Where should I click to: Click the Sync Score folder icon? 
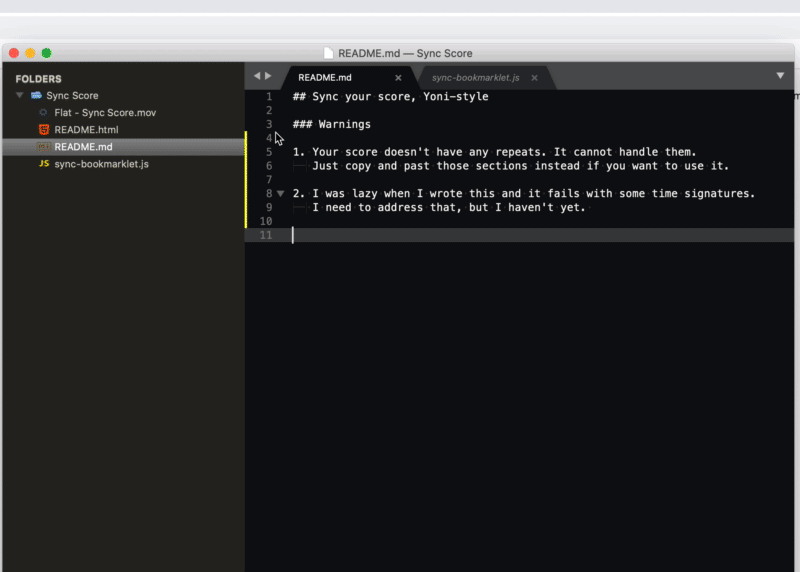[36, 95]
